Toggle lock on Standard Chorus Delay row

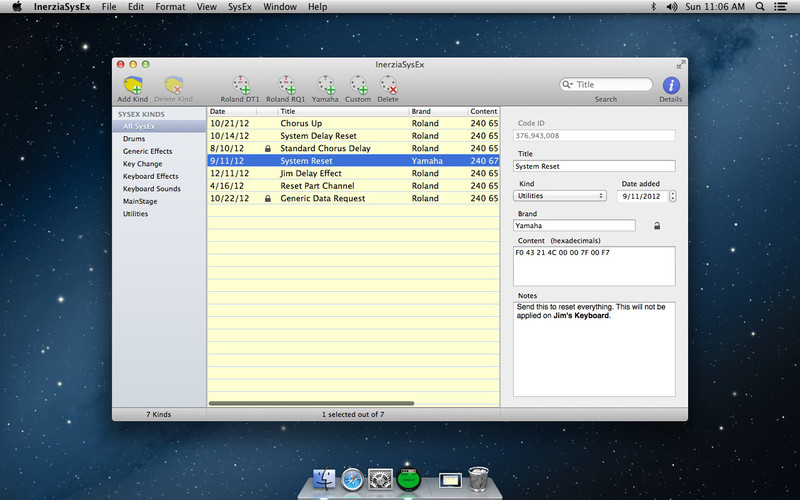tap(267, 148)
